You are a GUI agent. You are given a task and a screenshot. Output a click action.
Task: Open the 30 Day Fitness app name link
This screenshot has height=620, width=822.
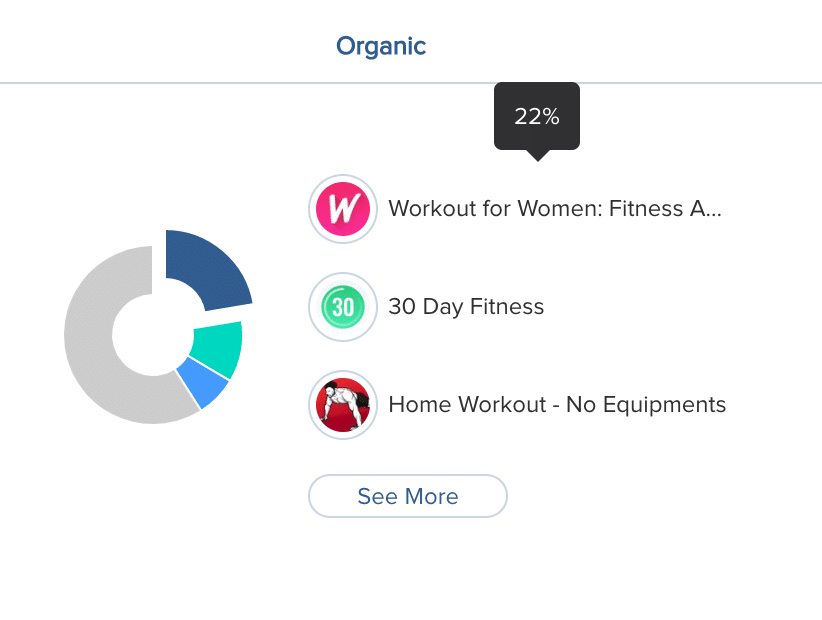tap(466, 307)
